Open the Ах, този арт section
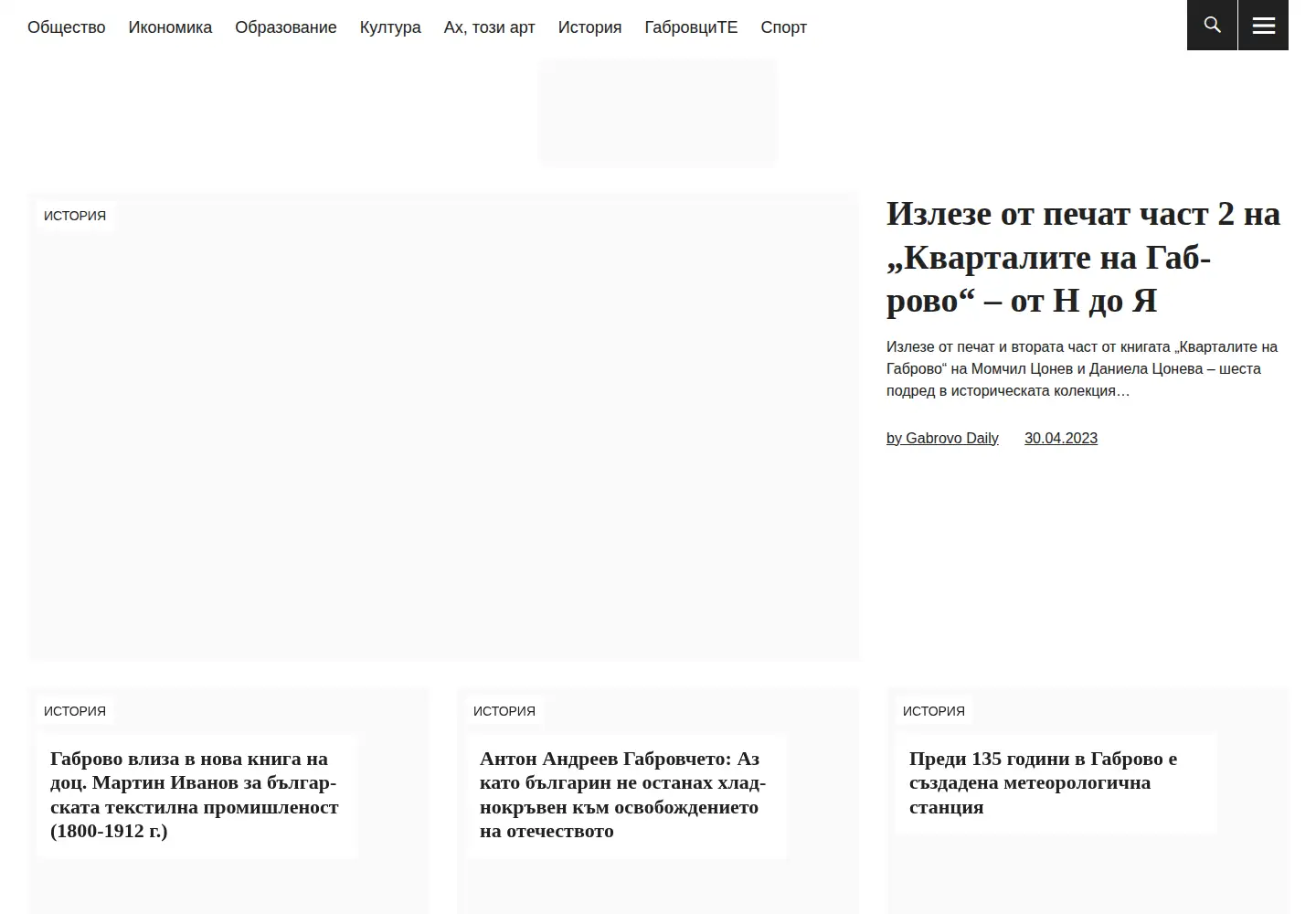 pos(490,27)
